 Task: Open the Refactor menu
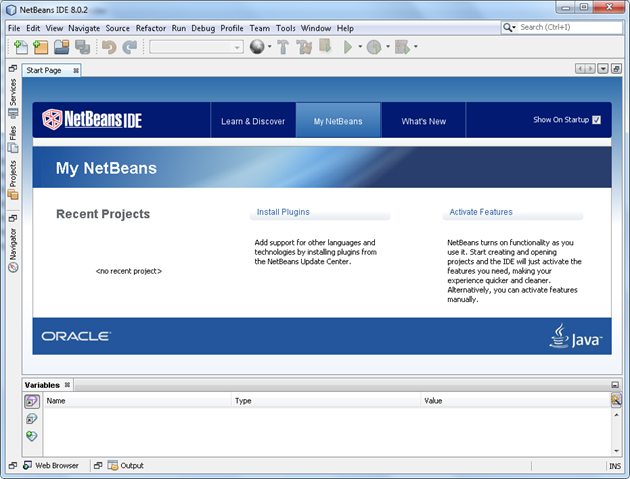coord(151,28)
